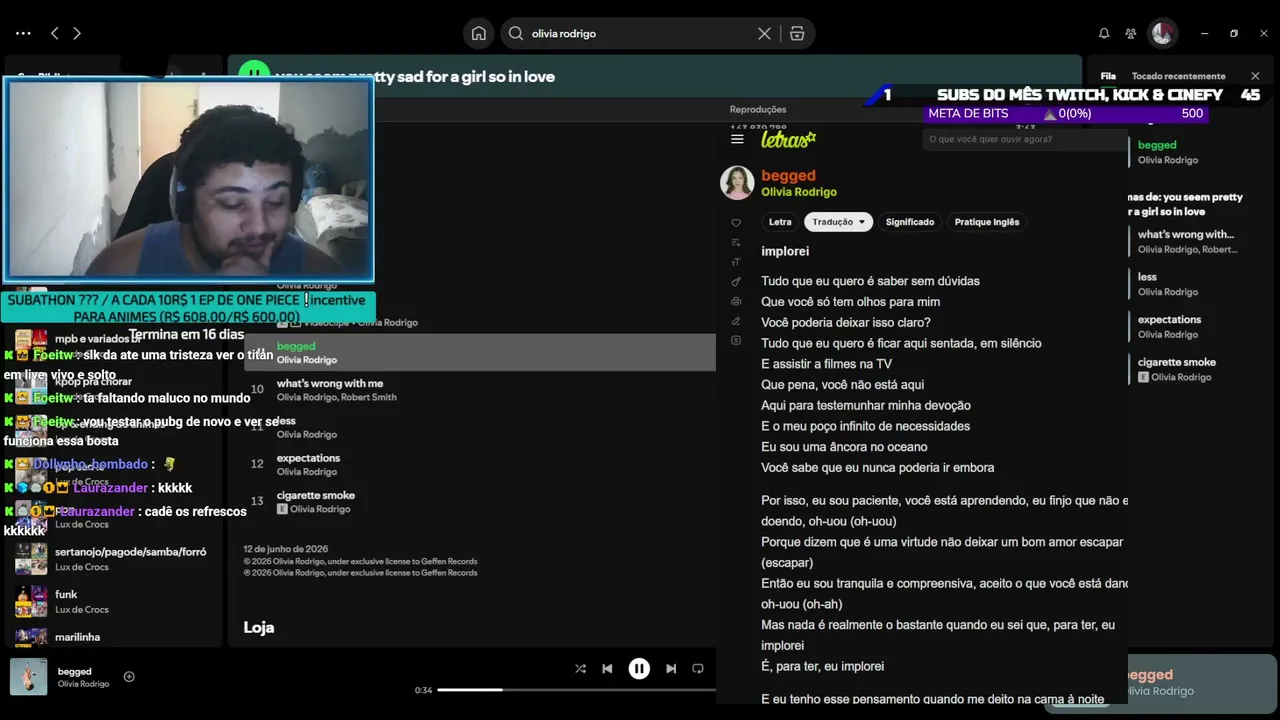1280x720 pixels.
Task: Toggle shuffle playback
Action: point(580,669)
